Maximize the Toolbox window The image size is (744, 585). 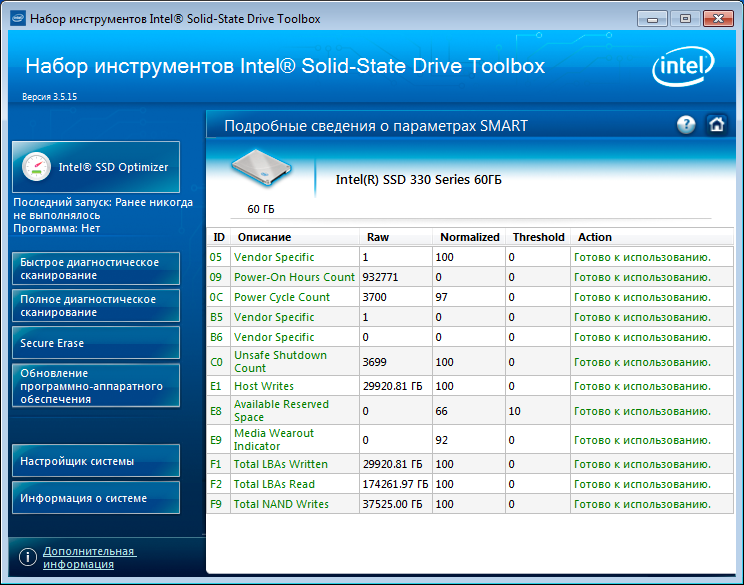tap(685, 19)
